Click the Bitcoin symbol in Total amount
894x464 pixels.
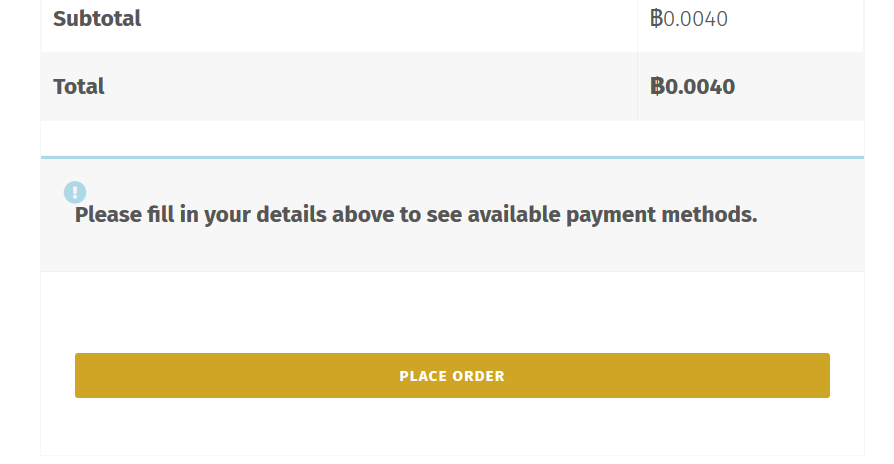[657, 87]
